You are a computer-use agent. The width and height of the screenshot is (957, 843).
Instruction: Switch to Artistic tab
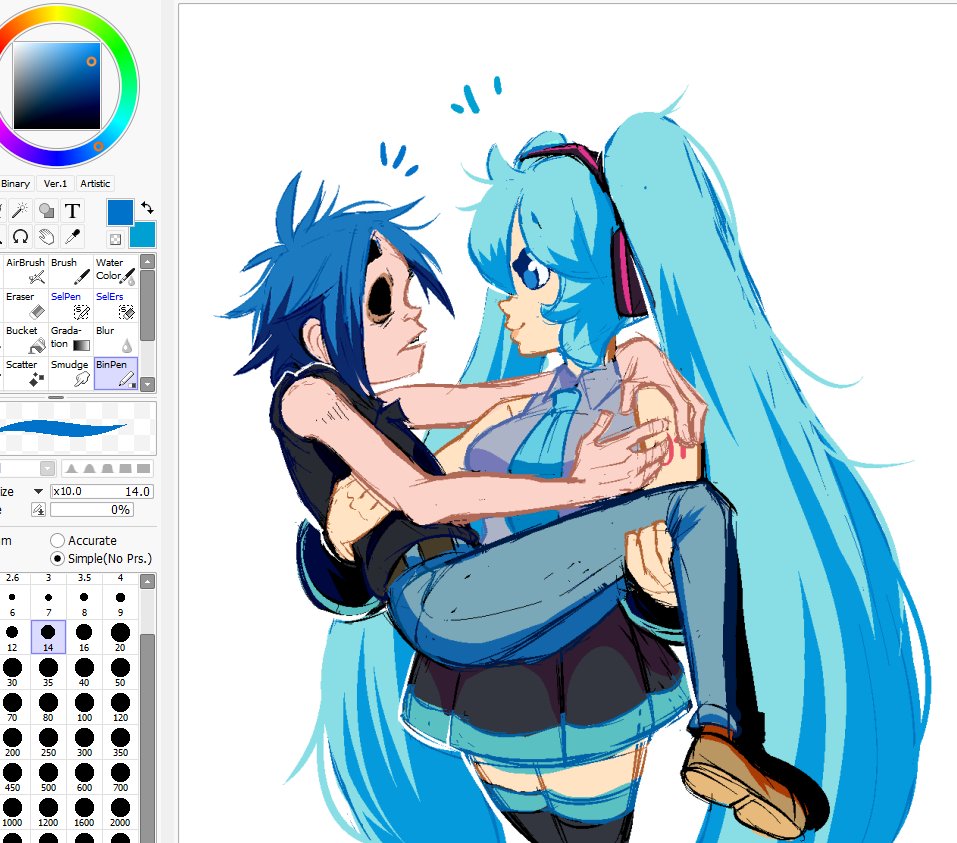point(95,183)
